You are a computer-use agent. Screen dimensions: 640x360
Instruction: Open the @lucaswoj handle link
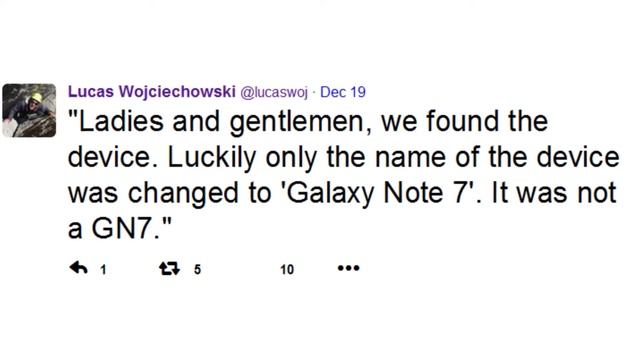pos(274,92)
